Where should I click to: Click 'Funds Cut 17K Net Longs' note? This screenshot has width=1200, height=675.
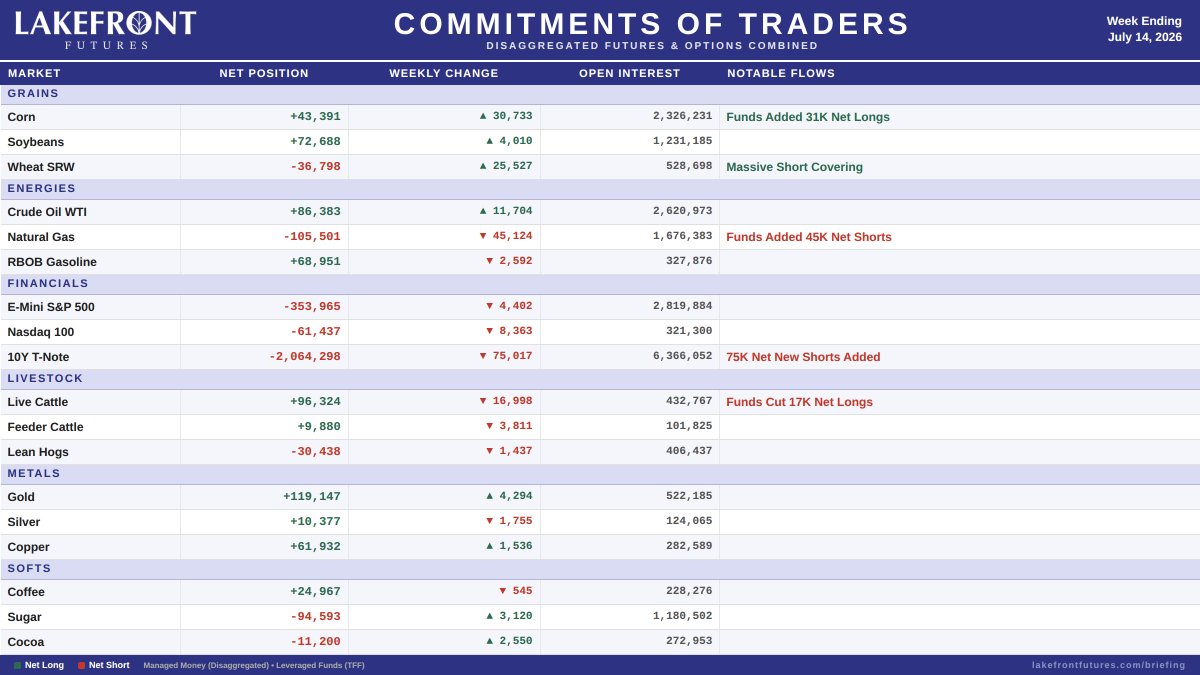799,402
